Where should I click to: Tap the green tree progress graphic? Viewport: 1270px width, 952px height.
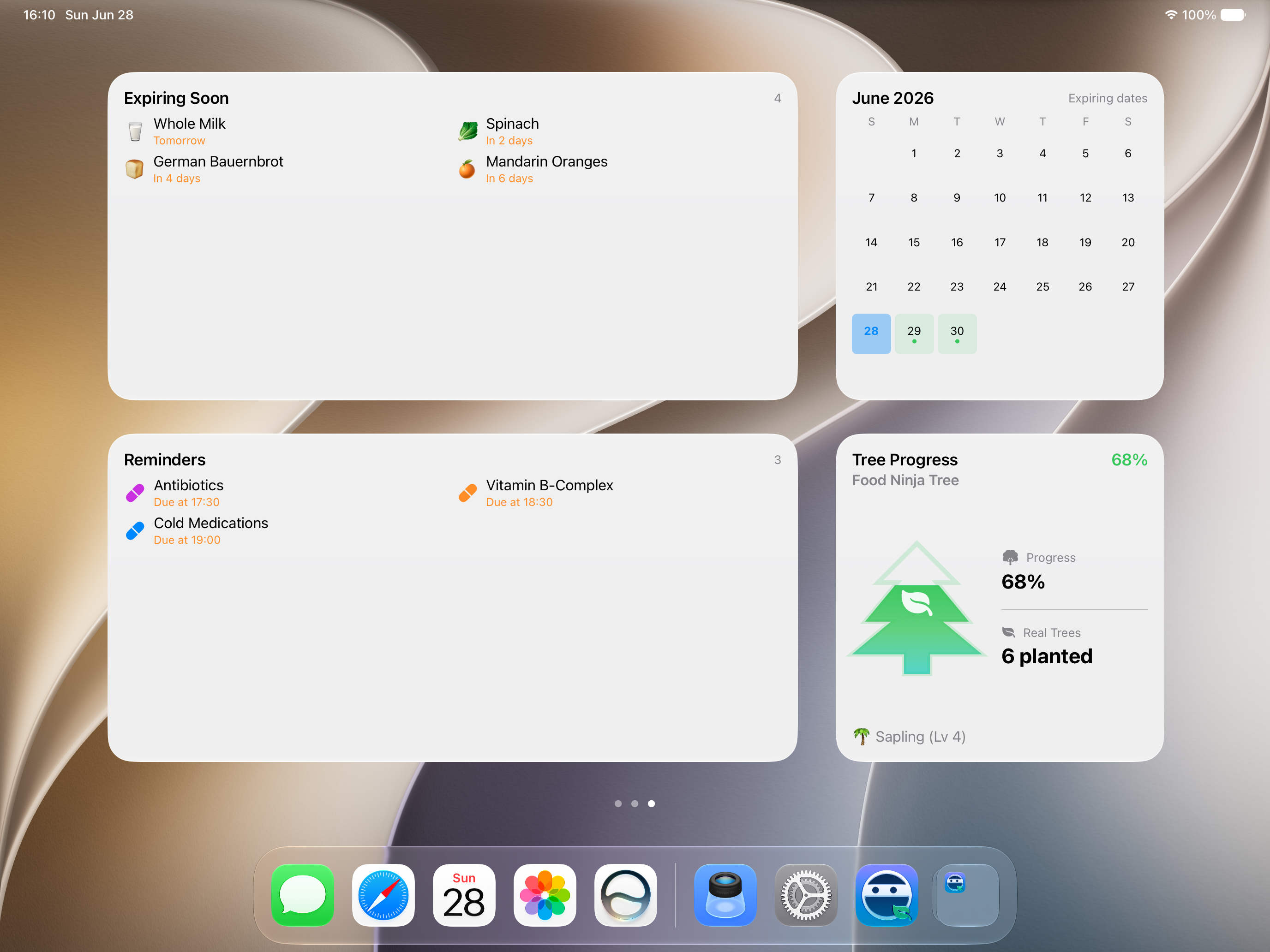[x=917, y=608]
